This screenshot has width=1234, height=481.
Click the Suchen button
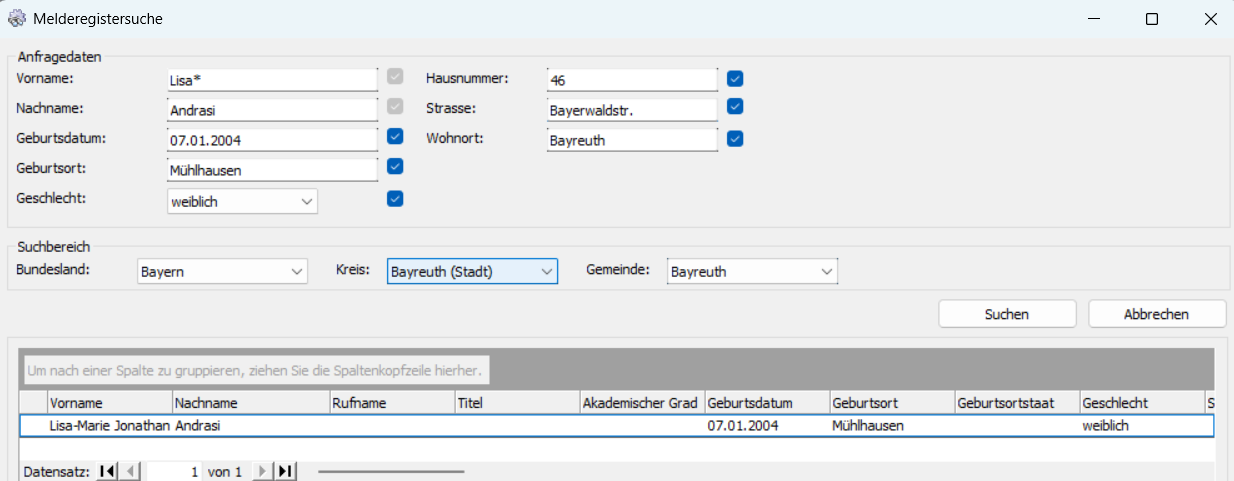pyautogui.click(x=1006, y=314)
